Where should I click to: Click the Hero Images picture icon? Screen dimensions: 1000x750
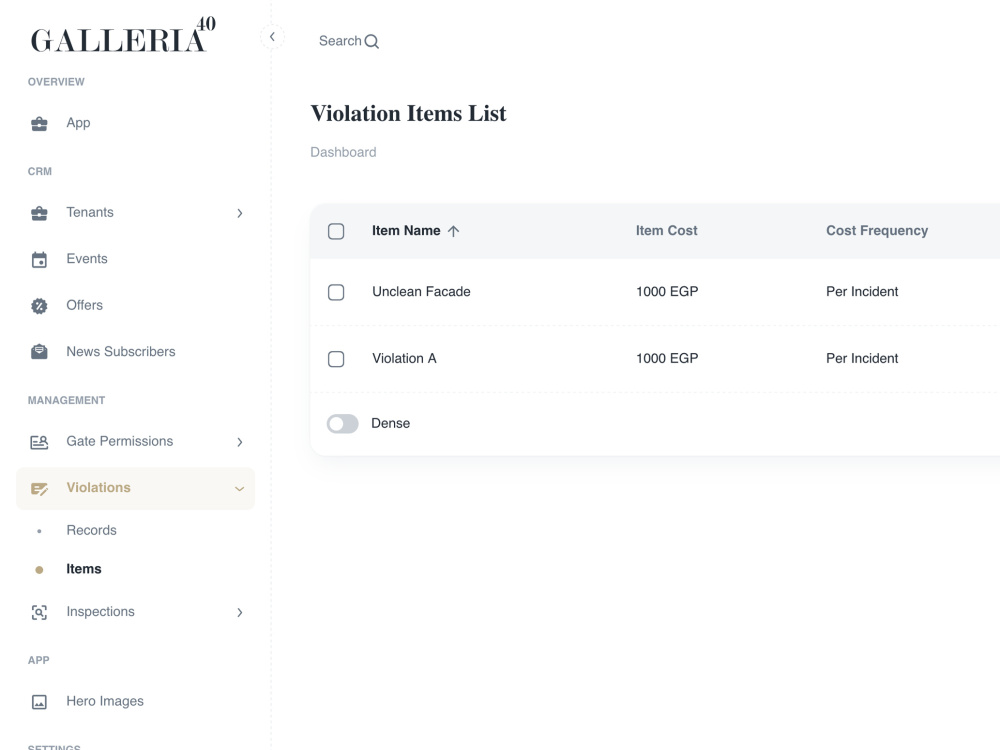(x=39, y=702)
